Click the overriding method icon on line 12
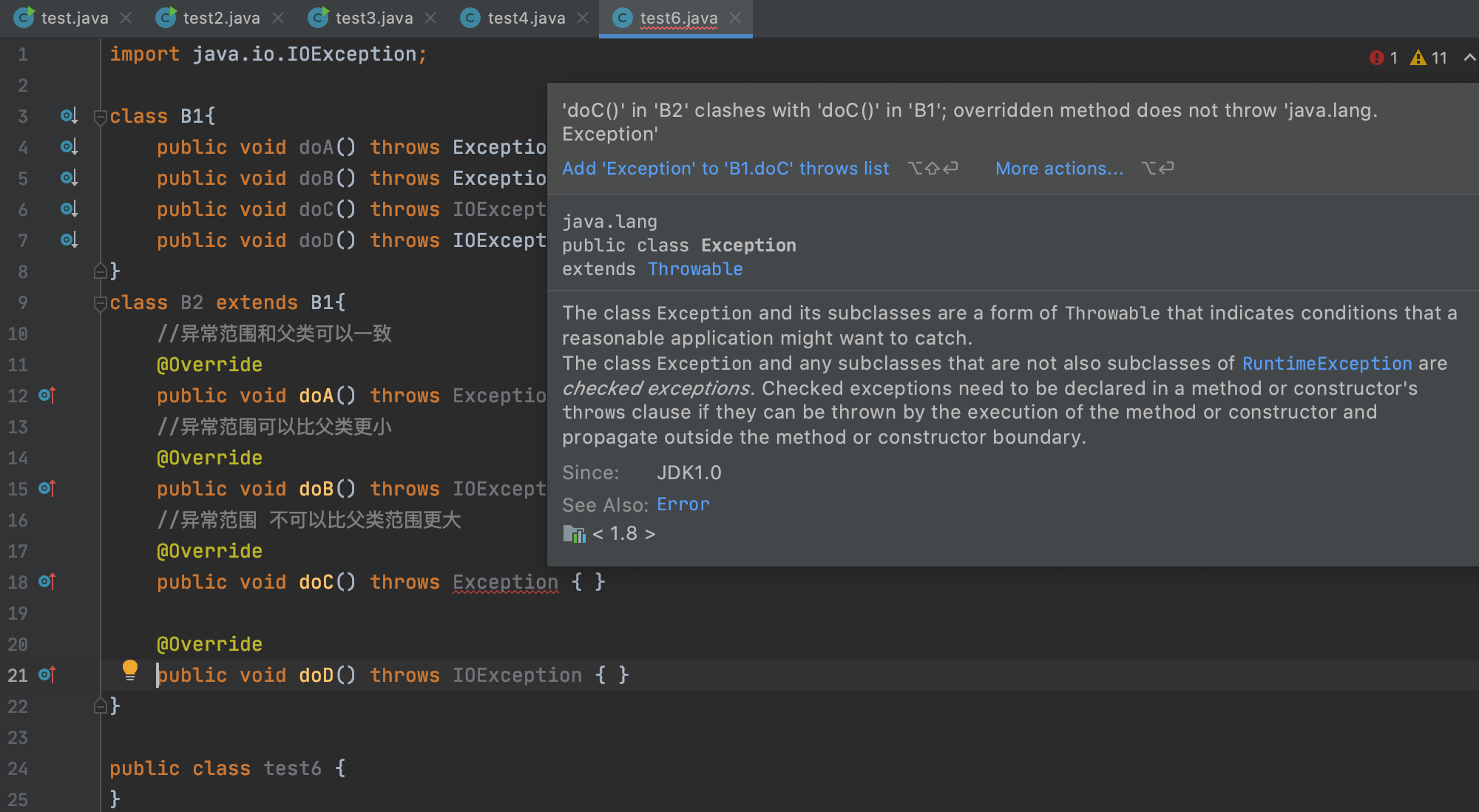 coord(47,396)
